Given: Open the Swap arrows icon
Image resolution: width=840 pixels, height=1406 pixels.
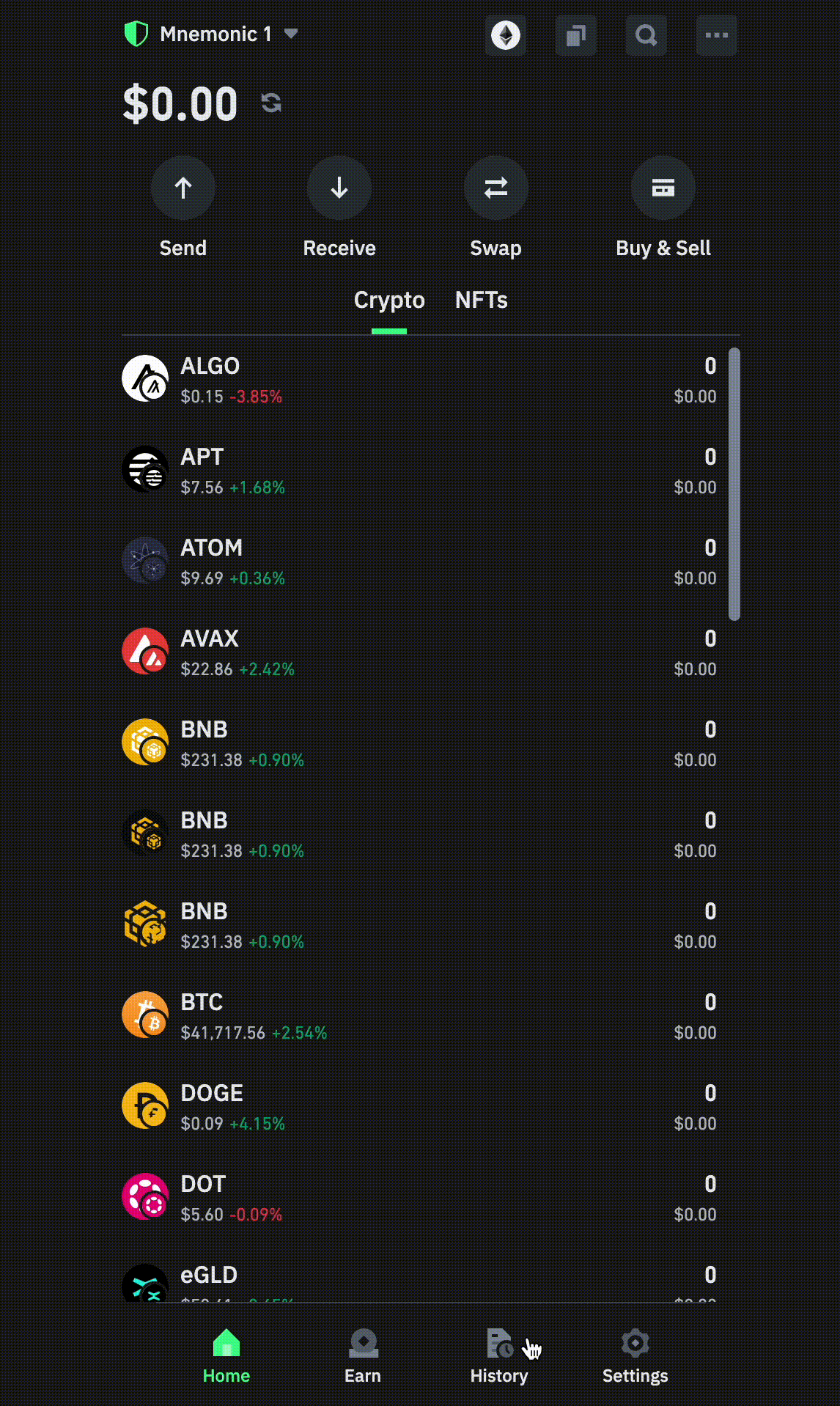Looking at the screenshot, I should (496, 188).
